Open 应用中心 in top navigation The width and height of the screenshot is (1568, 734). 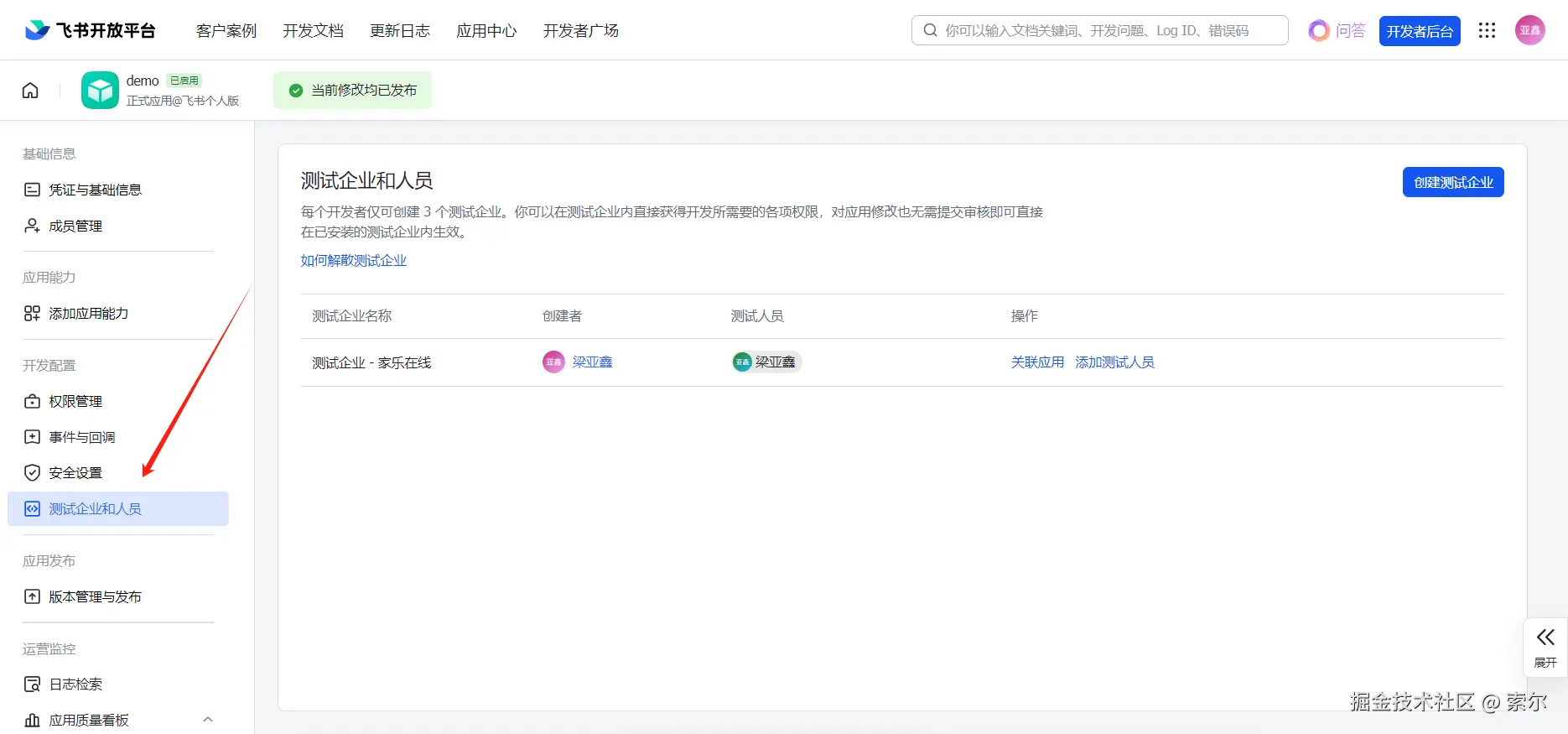[486, 31]
